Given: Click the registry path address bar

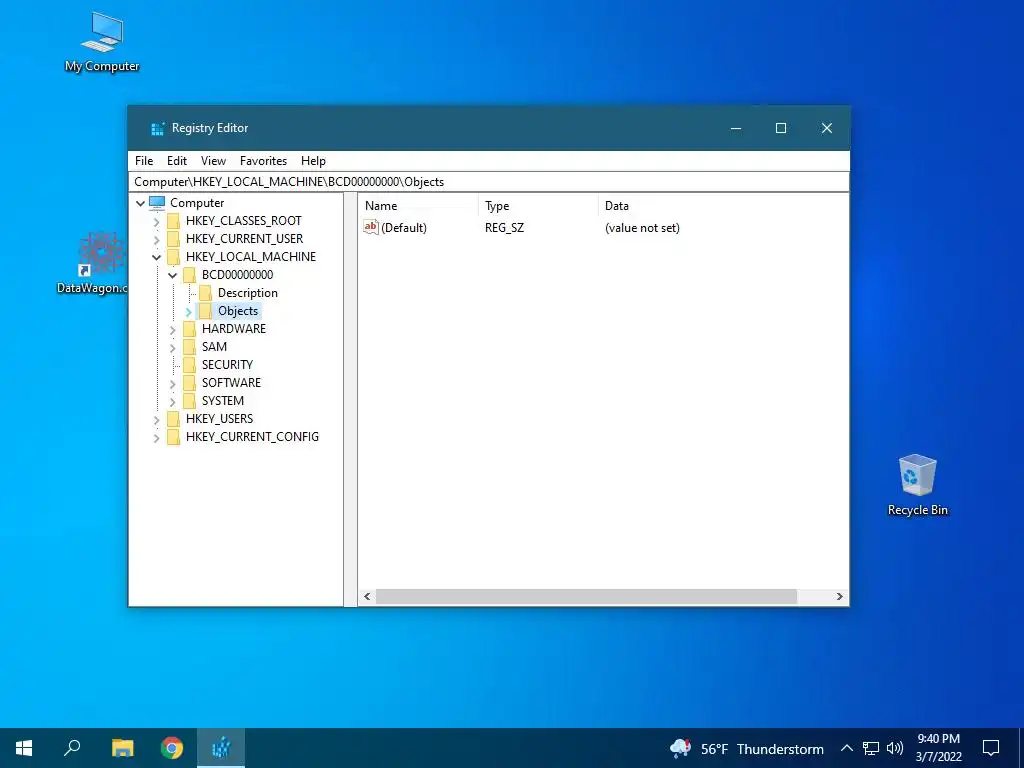Looking at the screenshot, I should click(488, 182).
